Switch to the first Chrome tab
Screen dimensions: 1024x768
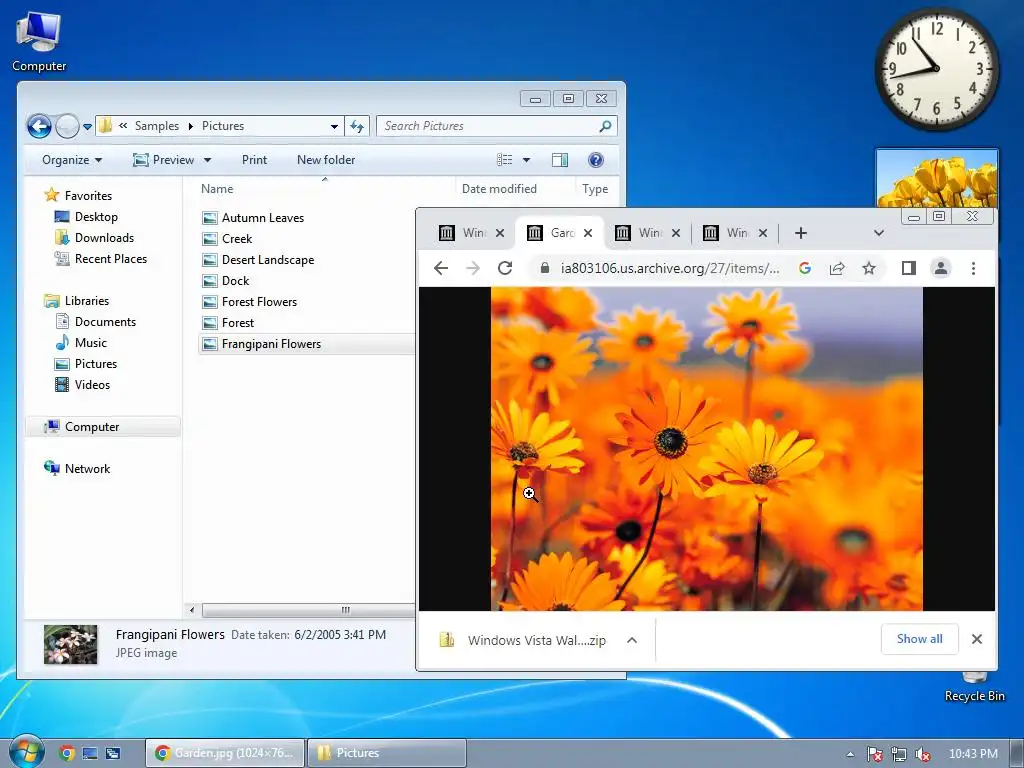(464, 233)
